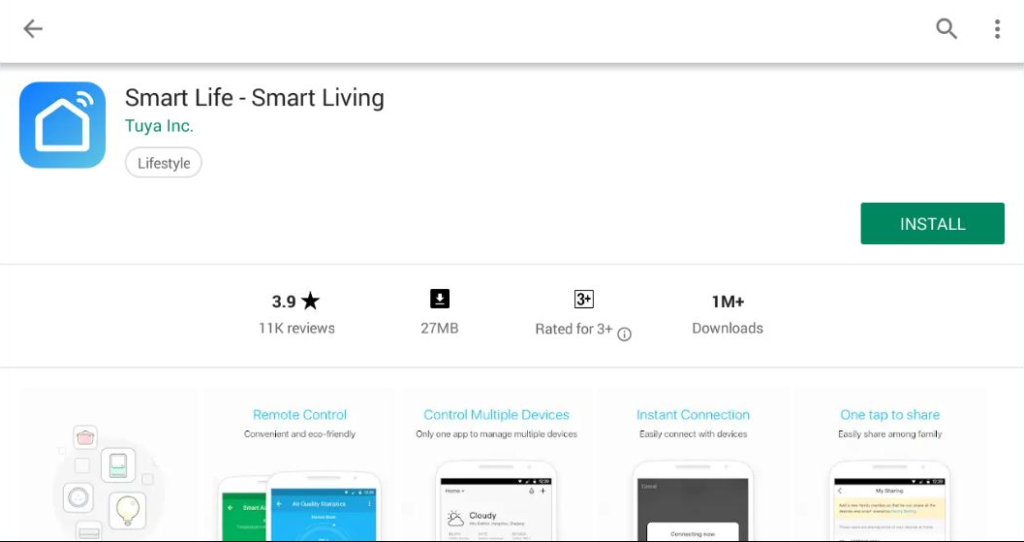Open search with the magnifier icon
This screenshot has height=542, width=1024.
pos(946,29)
